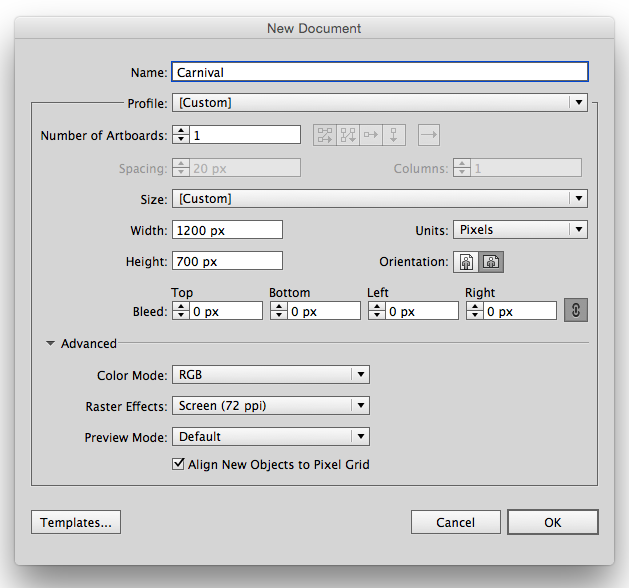This screenshot has width=629, height=588.
Task: Click the right-to-left layout arrow icon
Action: [x=429, y=135]
